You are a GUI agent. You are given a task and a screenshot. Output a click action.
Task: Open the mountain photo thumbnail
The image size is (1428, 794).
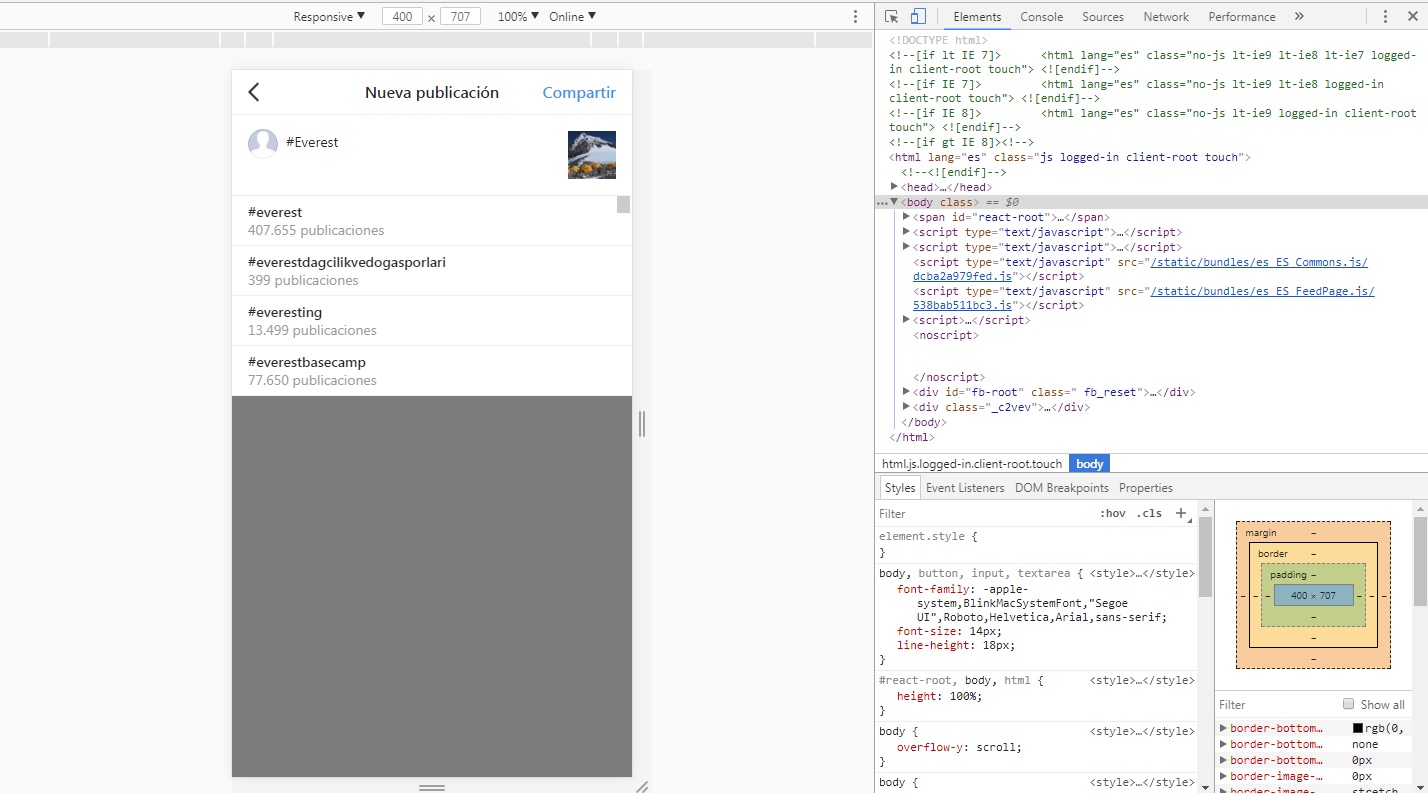click(x=592, y=155)
